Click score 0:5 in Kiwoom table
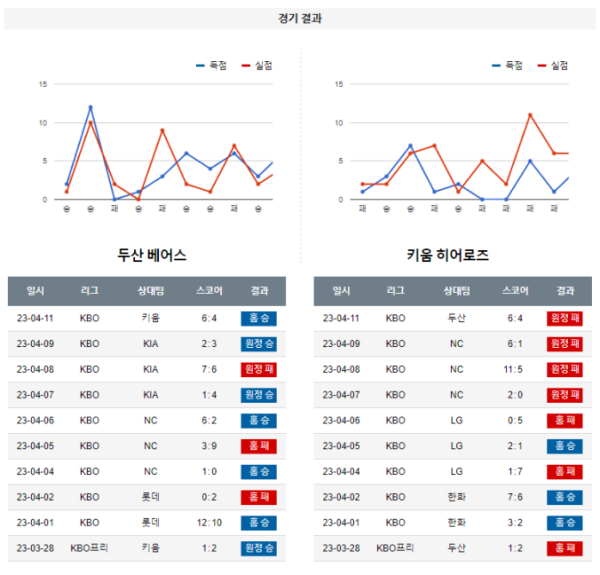This screenshot has width=600, height=575. (515, 420)
